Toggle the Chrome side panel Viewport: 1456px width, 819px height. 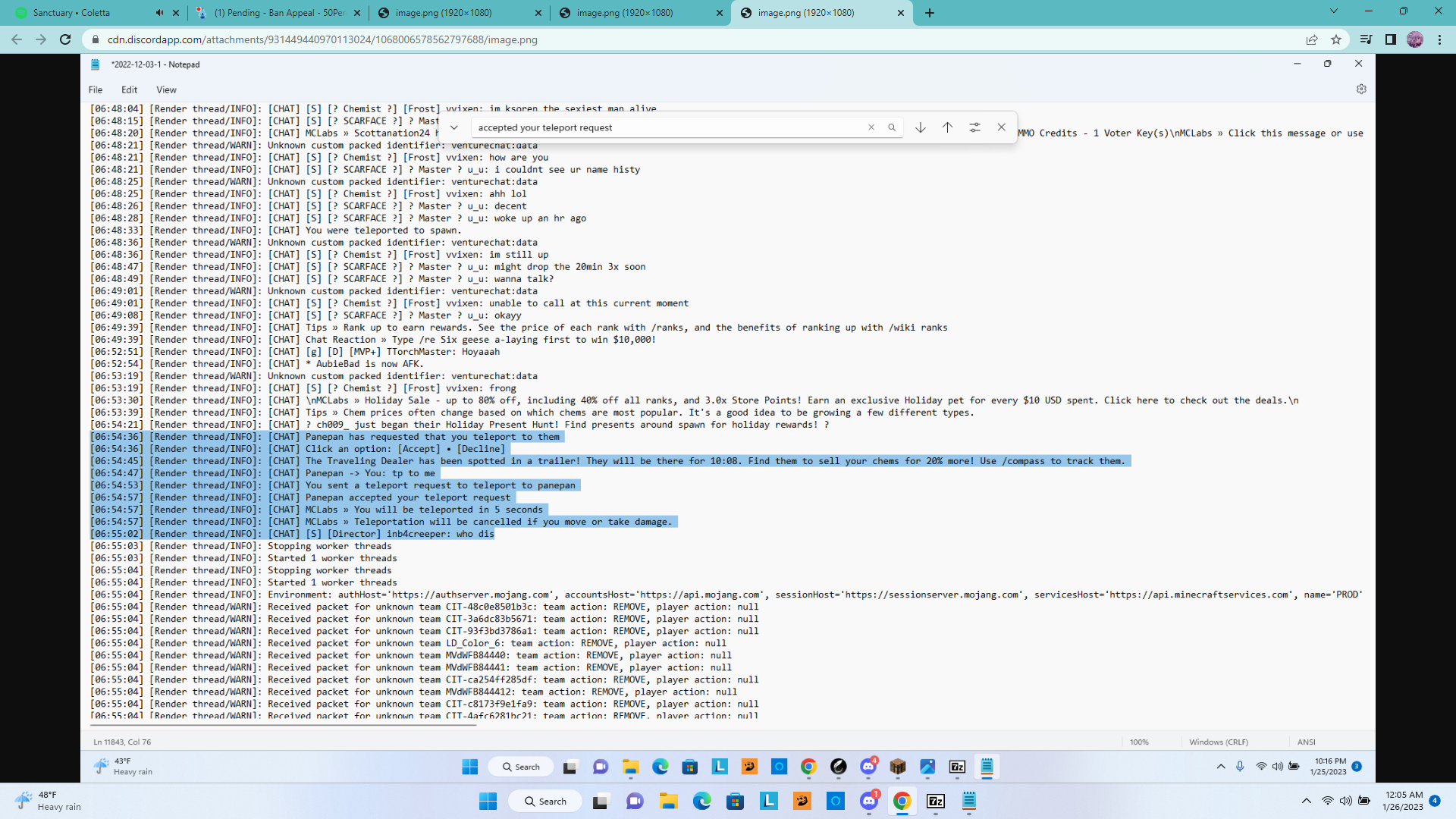[1390, 39]
